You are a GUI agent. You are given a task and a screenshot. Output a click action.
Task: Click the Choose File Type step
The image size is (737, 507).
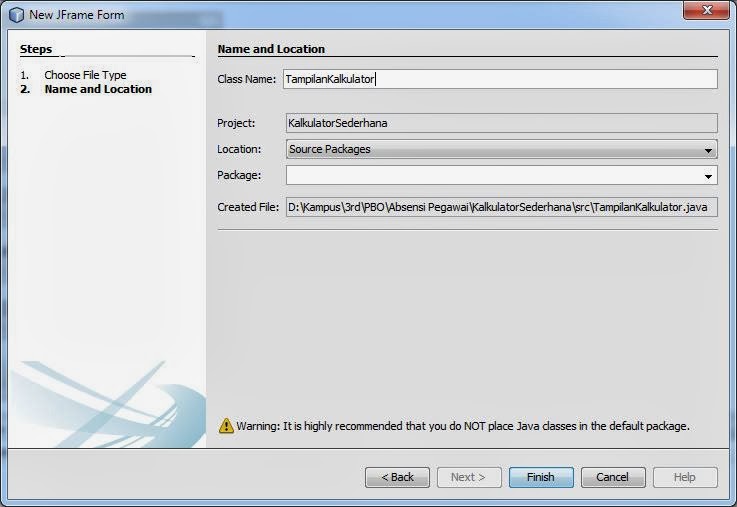pyautogui.click(x=85, y=75)
